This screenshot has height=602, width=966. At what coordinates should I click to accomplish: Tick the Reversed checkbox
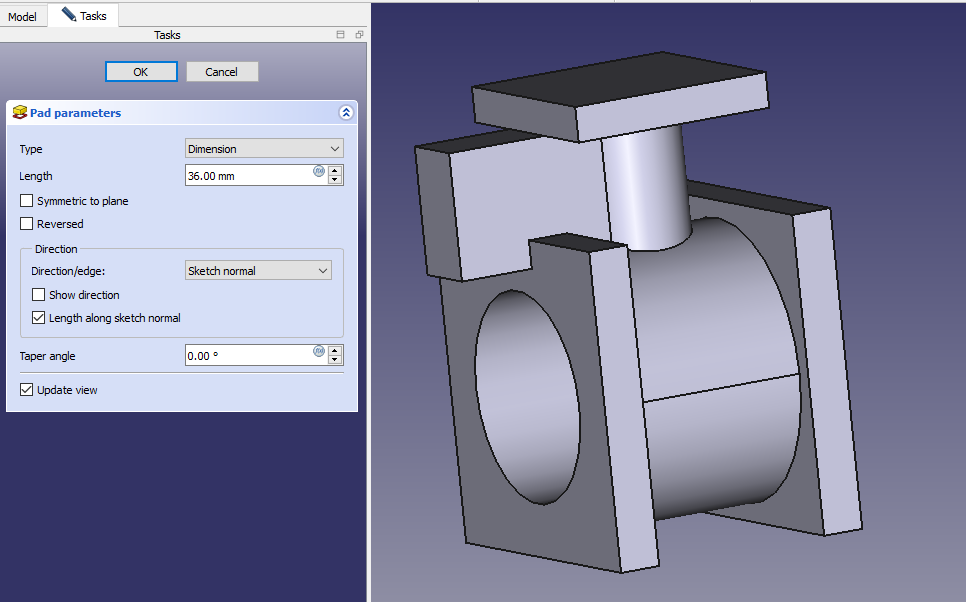[x=27, y=224]
